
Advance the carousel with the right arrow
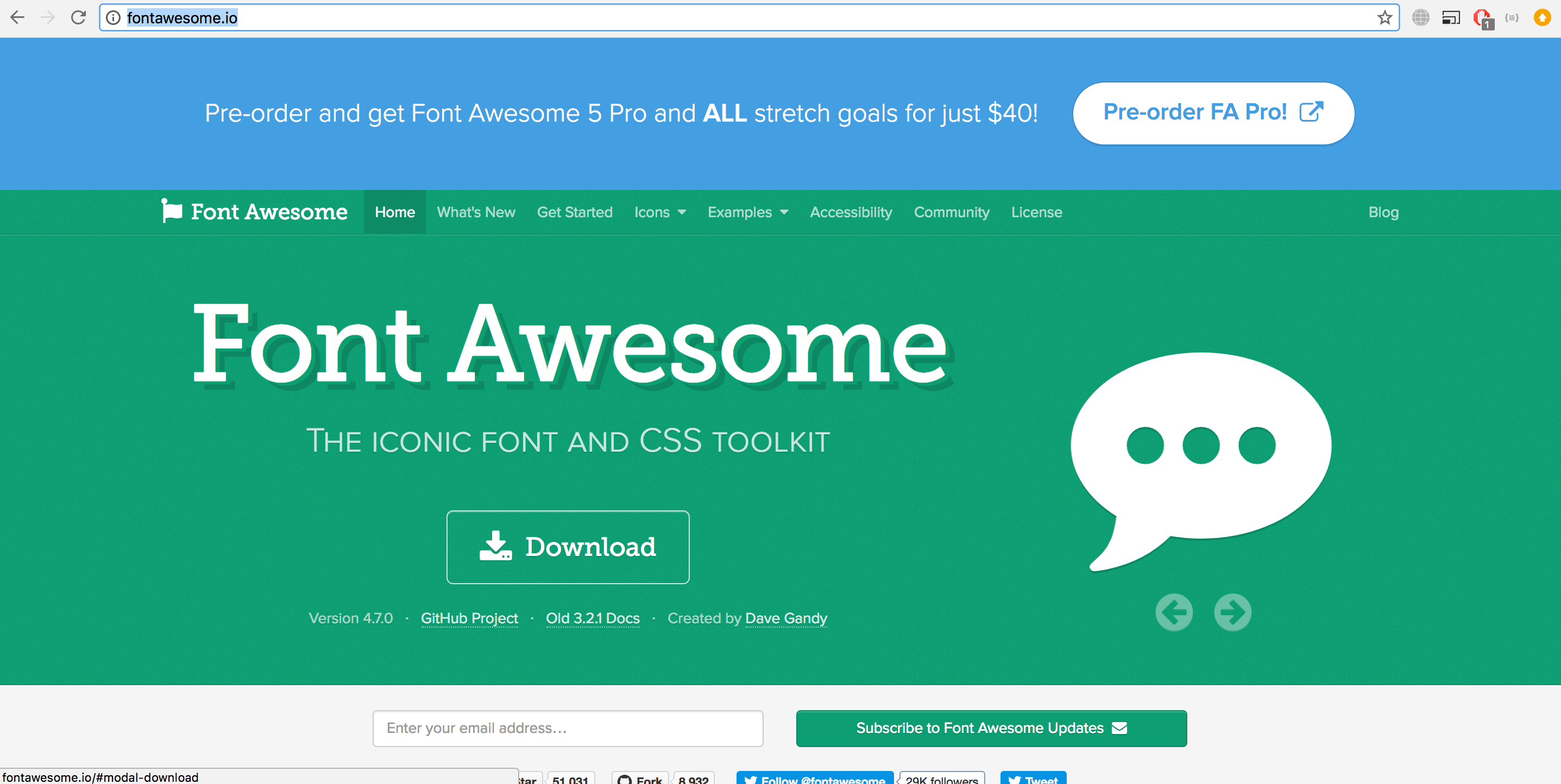(1232, 612)
